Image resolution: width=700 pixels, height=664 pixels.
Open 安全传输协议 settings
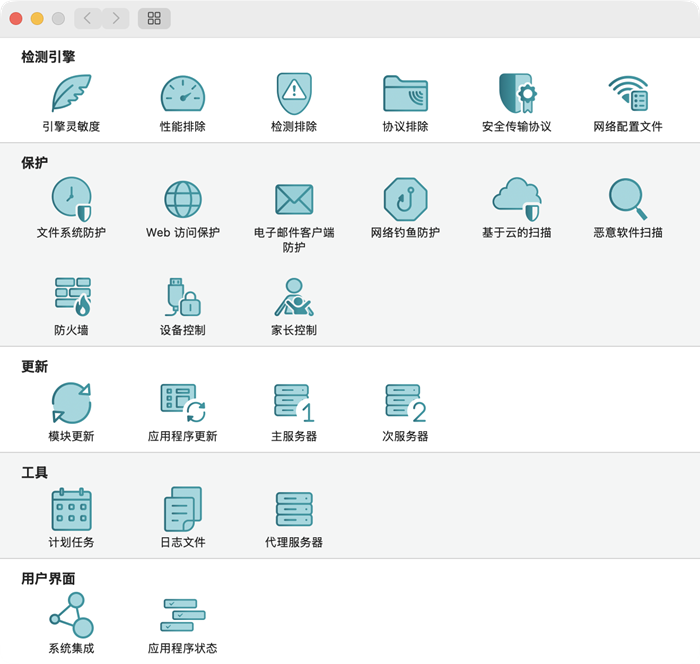(x=517, y=93)
